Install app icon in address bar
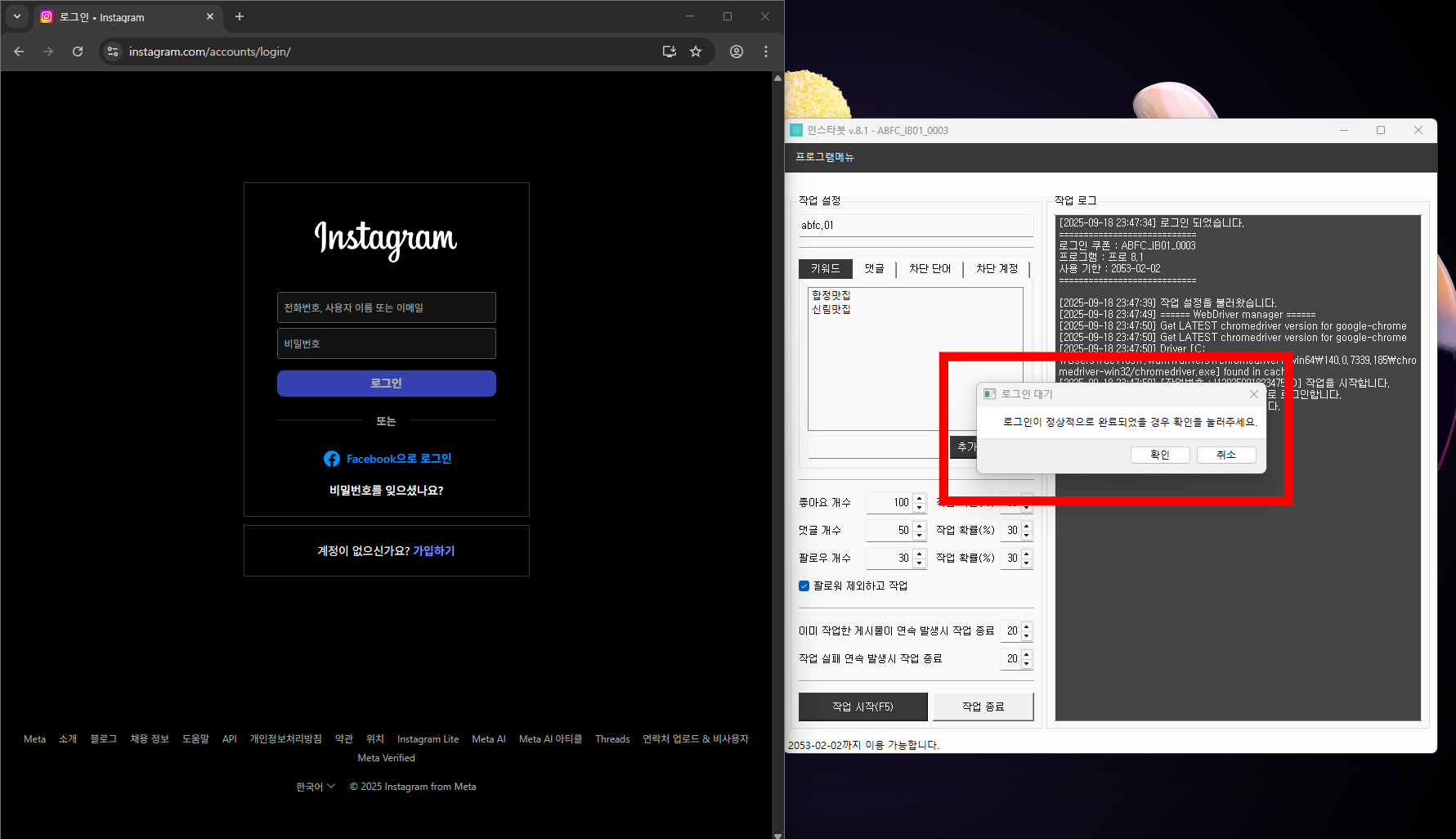Screen dimensions: 1456x839 tap(670, 52)
